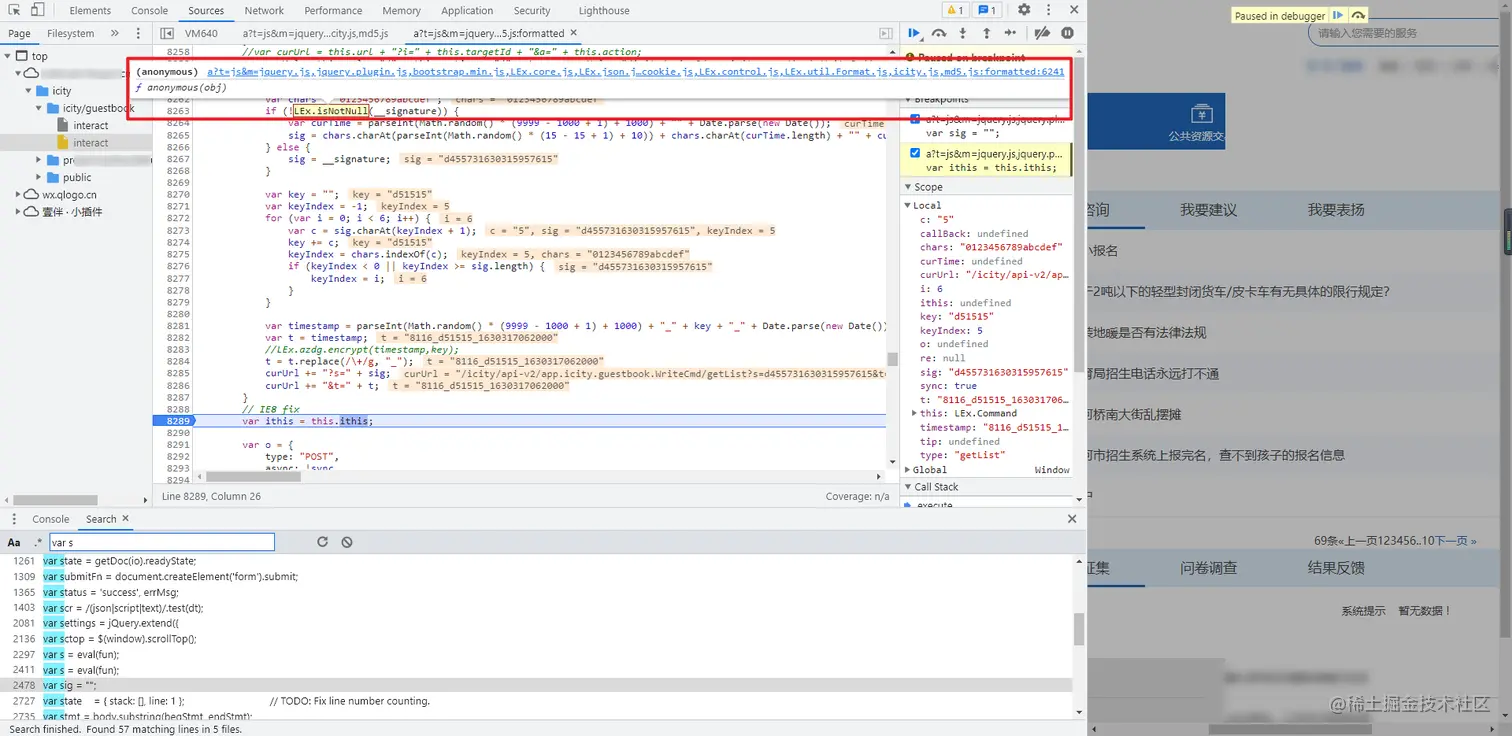Refresh the search results
Screen dimensions: 1512x736
point(322,542)
